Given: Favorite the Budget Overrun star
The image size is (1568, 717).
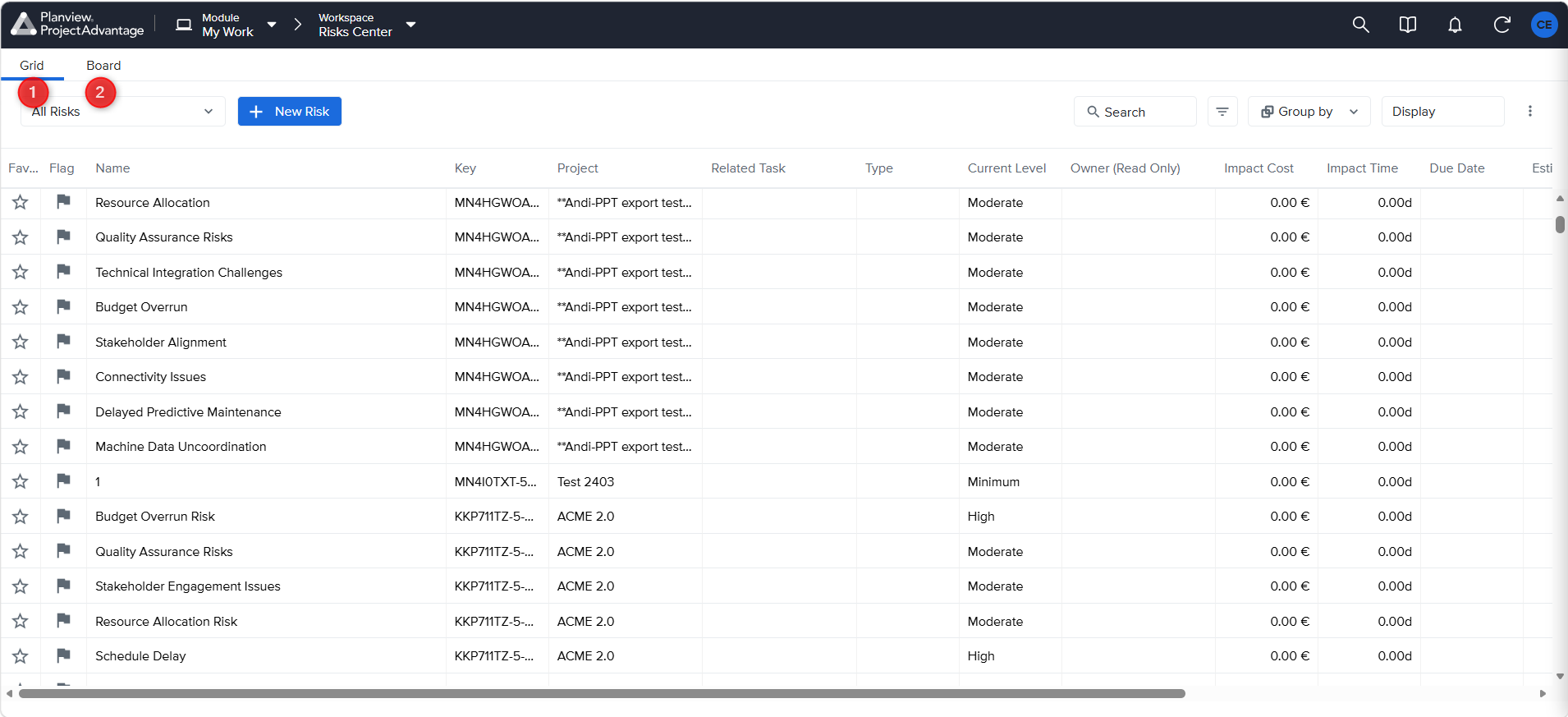Looking at the screenshot, I should [21, 307].
